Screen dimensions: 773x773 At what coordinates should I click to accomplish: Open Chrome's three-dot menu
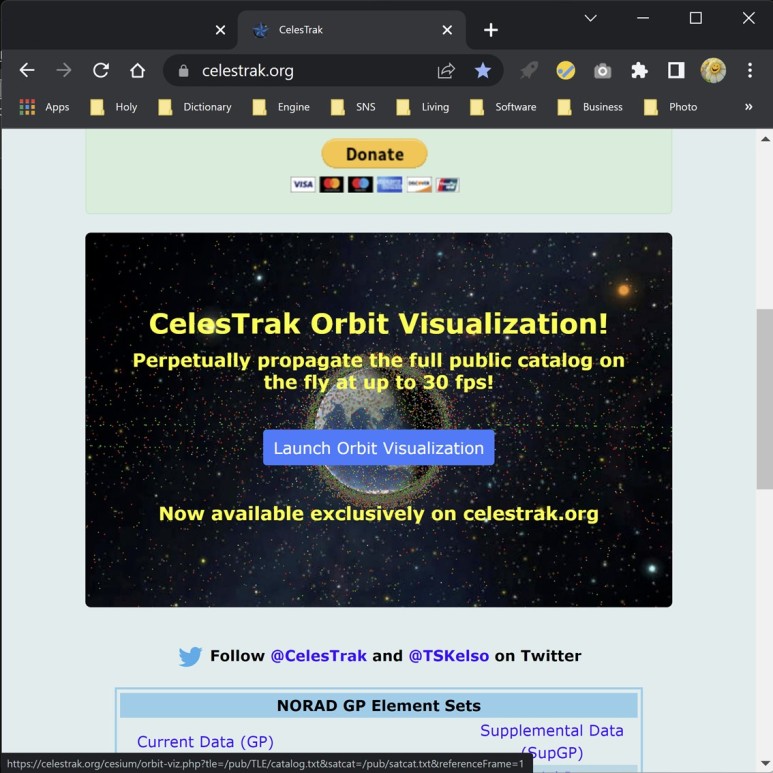click(749, 70)
